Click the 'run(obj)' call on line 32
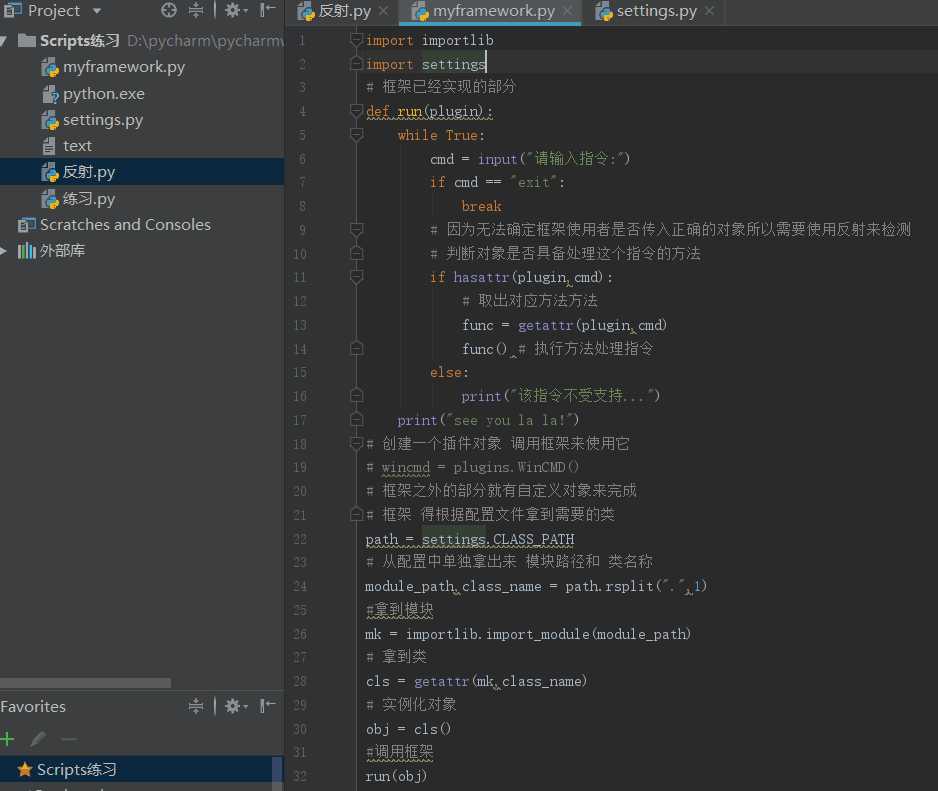The height and width of the screenshot is (791, 938). [396, 776]
